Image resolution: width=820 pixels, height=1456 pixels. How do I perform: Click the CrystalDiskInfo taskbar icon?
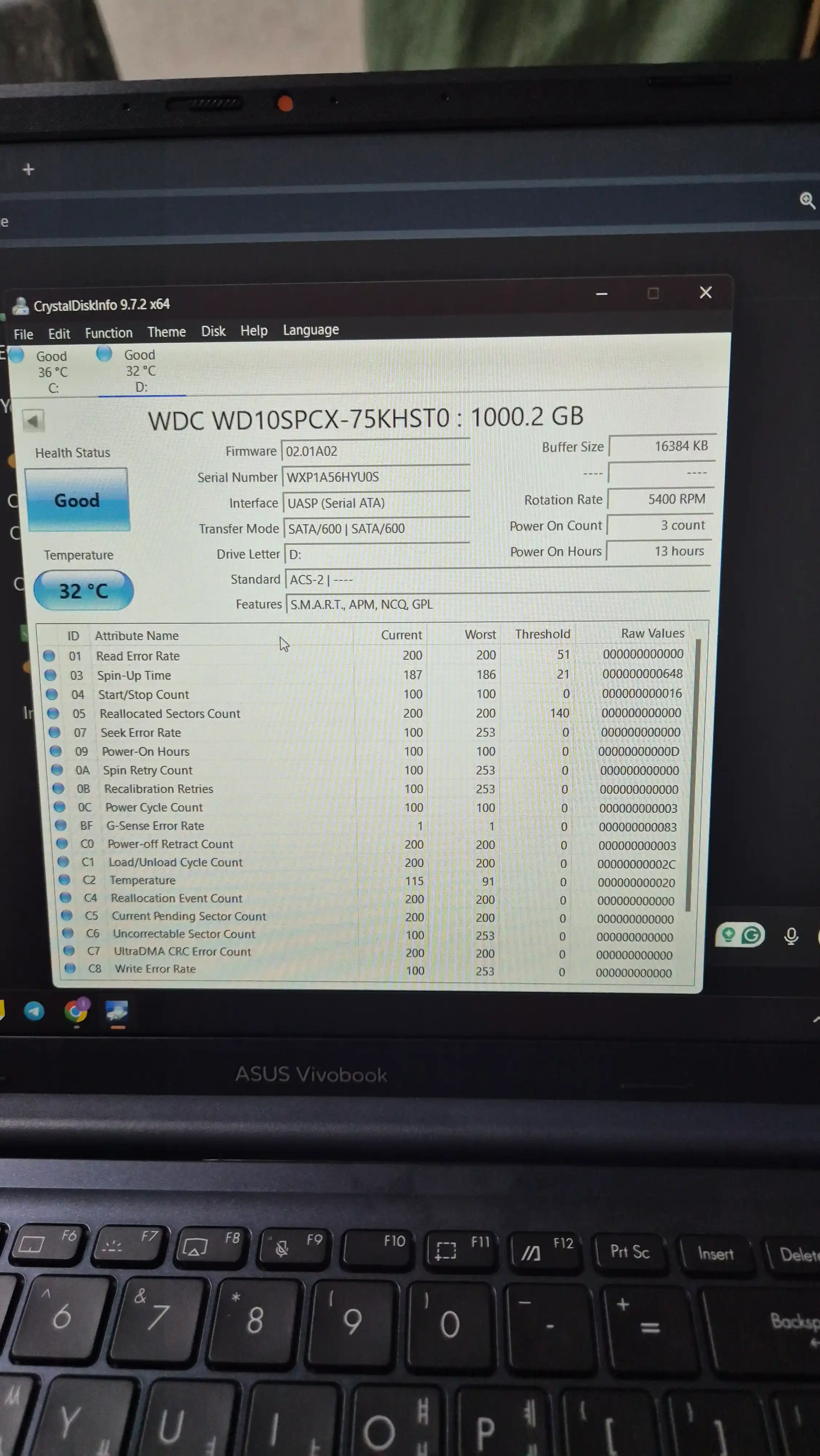tap(117, 1011)
